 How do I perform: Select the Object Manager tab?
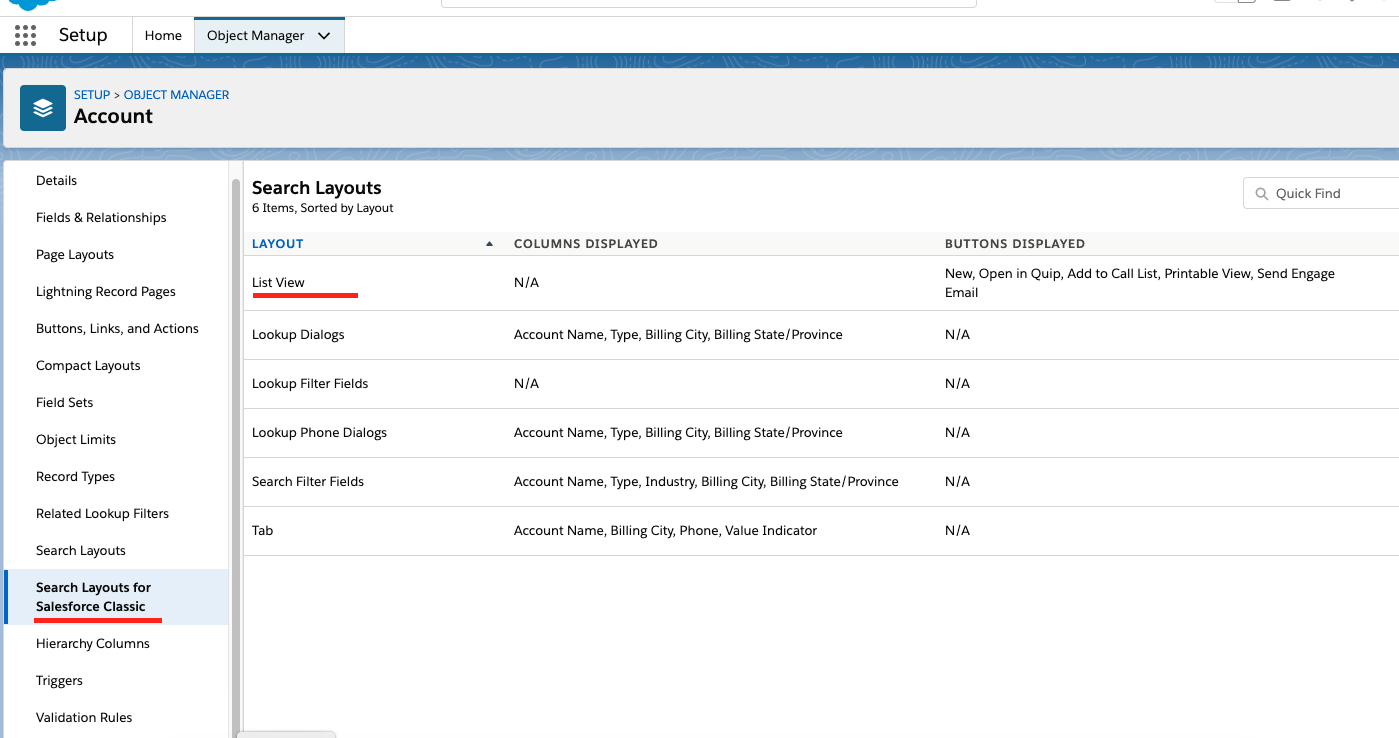255,36
